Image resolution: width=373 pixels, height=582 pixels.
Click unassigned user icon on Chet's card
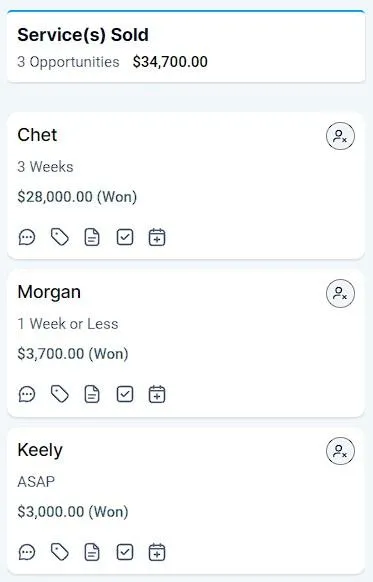[340, 136]
